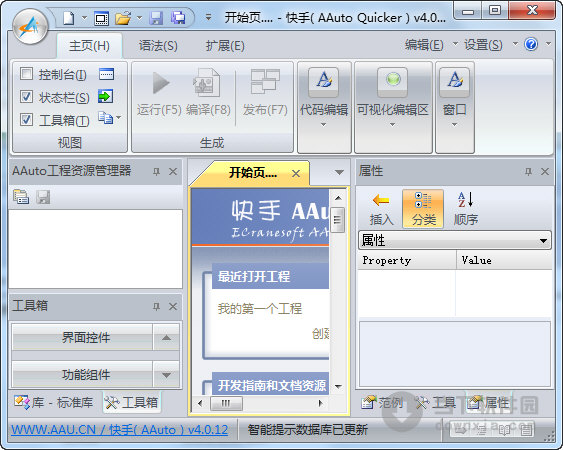Click the green arrow icon beside 状态栏

tap(106, 96)
